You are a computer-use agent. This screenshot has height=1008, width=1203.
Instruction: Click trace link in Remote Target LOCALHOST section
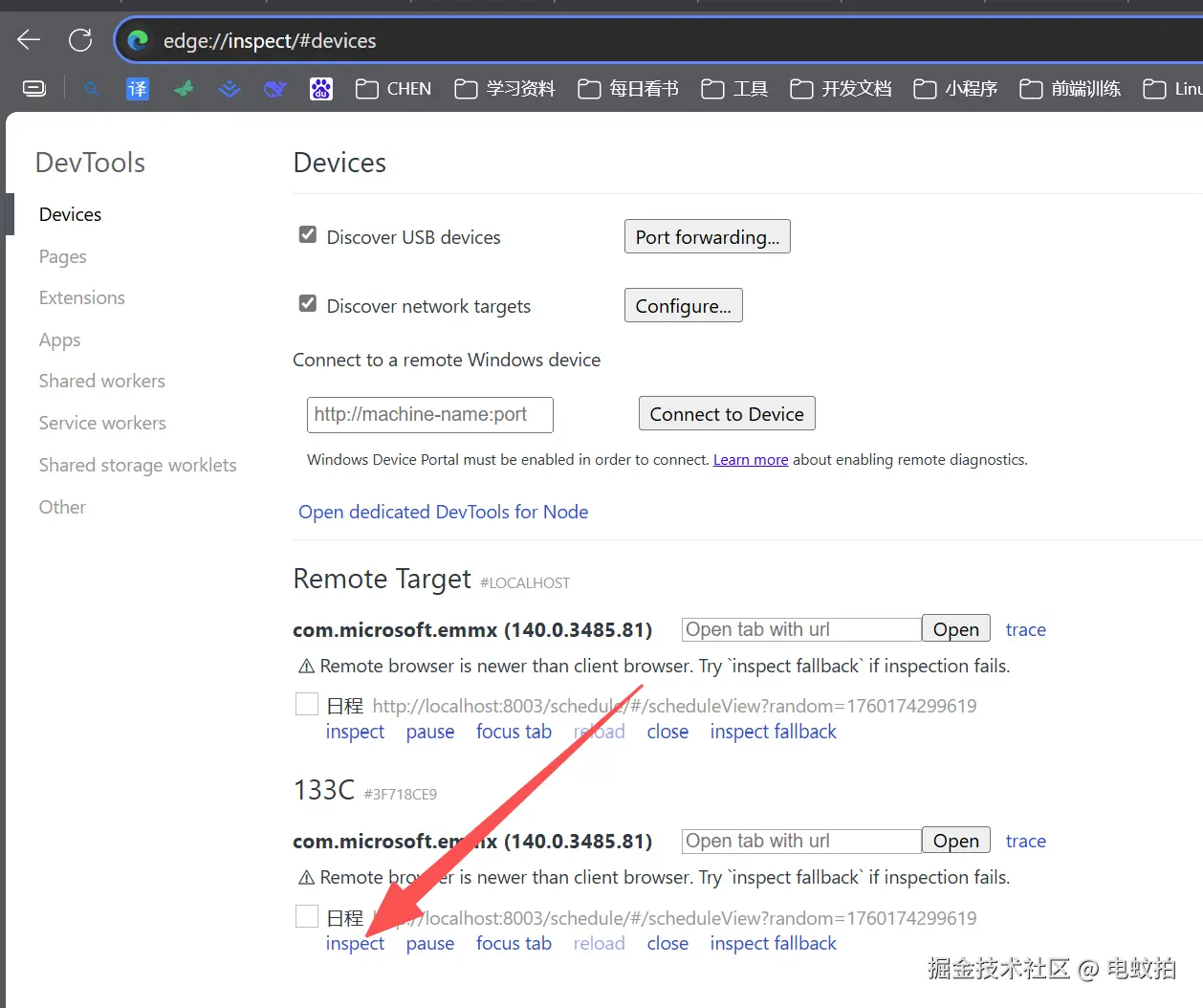[x=1026, y=629]
